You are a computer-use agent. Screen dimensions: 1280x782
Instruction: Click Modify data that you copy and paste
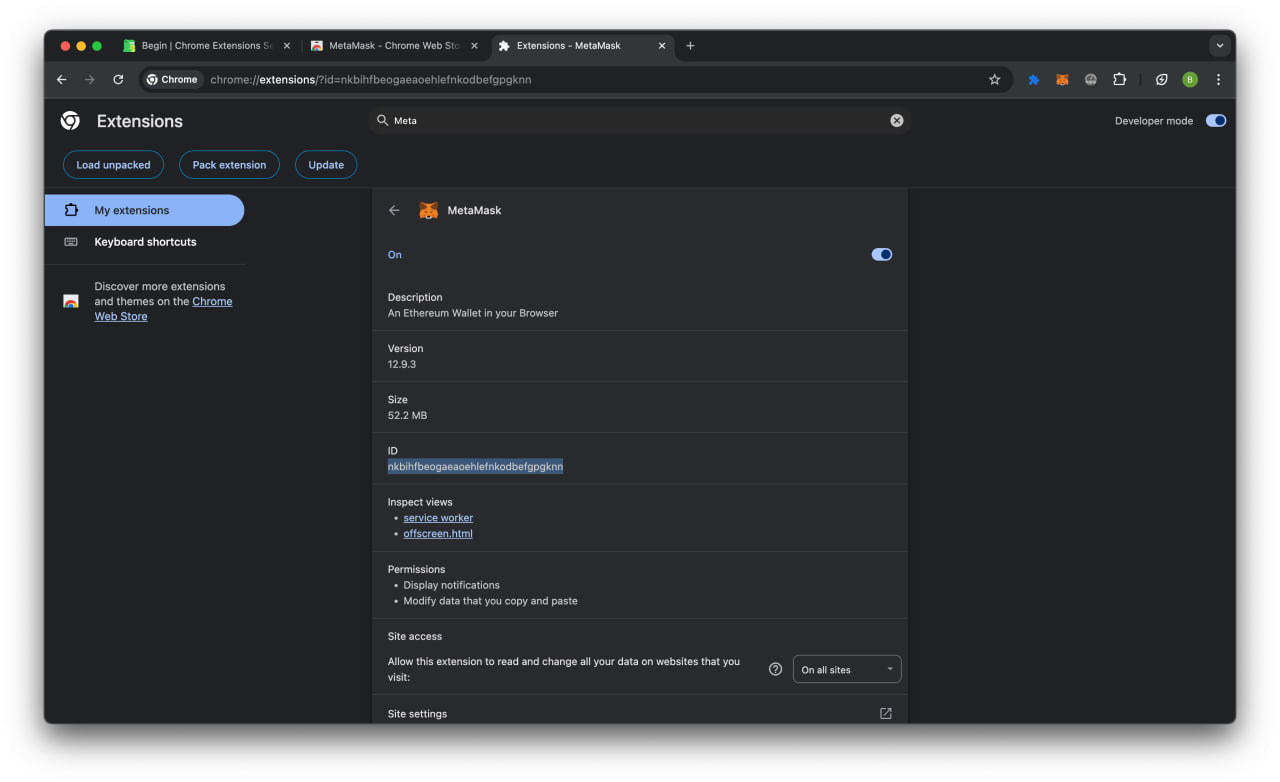pyautogui.click(x=491, y=601)
